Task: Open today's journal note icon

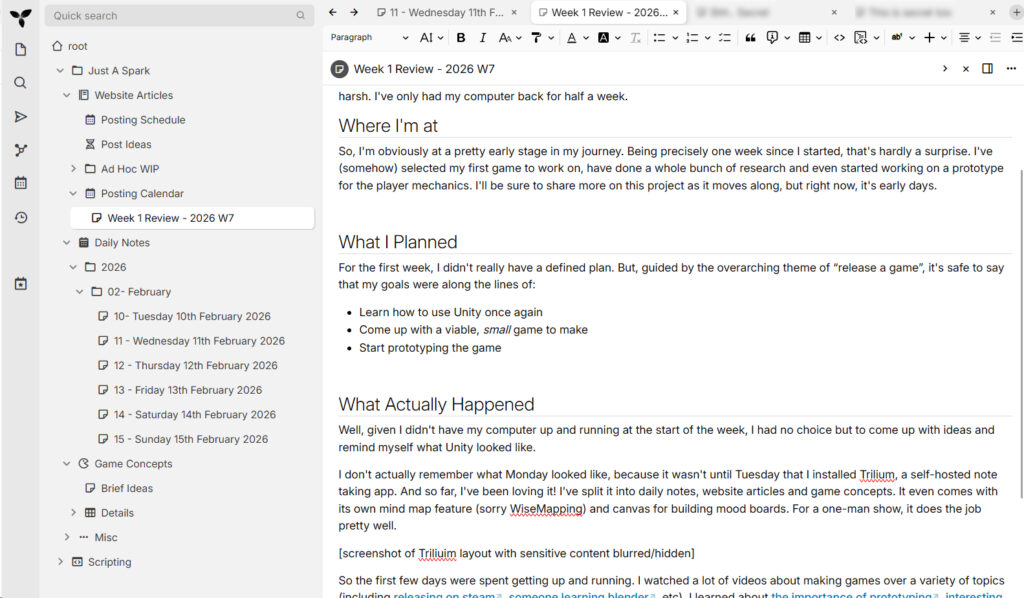Action: click(21, 284)
